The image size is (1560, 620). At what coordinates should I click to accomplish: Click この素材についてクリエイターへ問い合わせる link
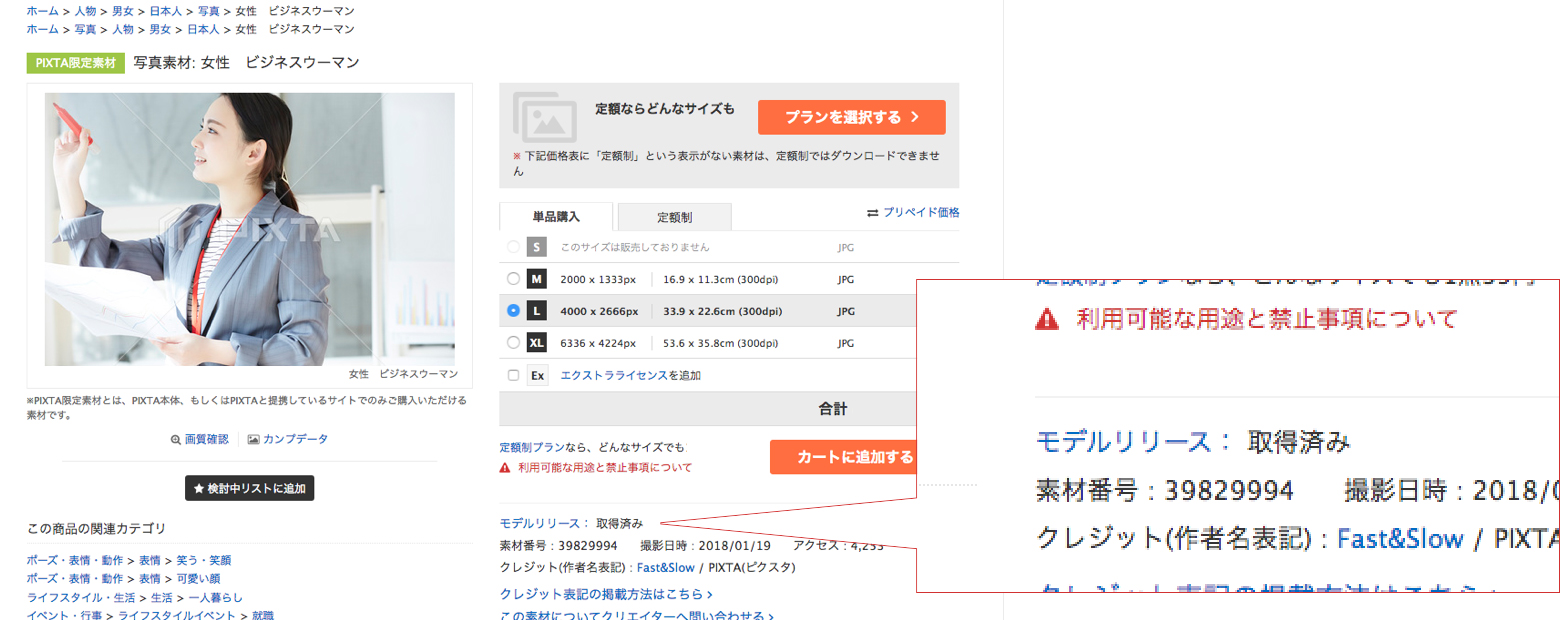636,616
